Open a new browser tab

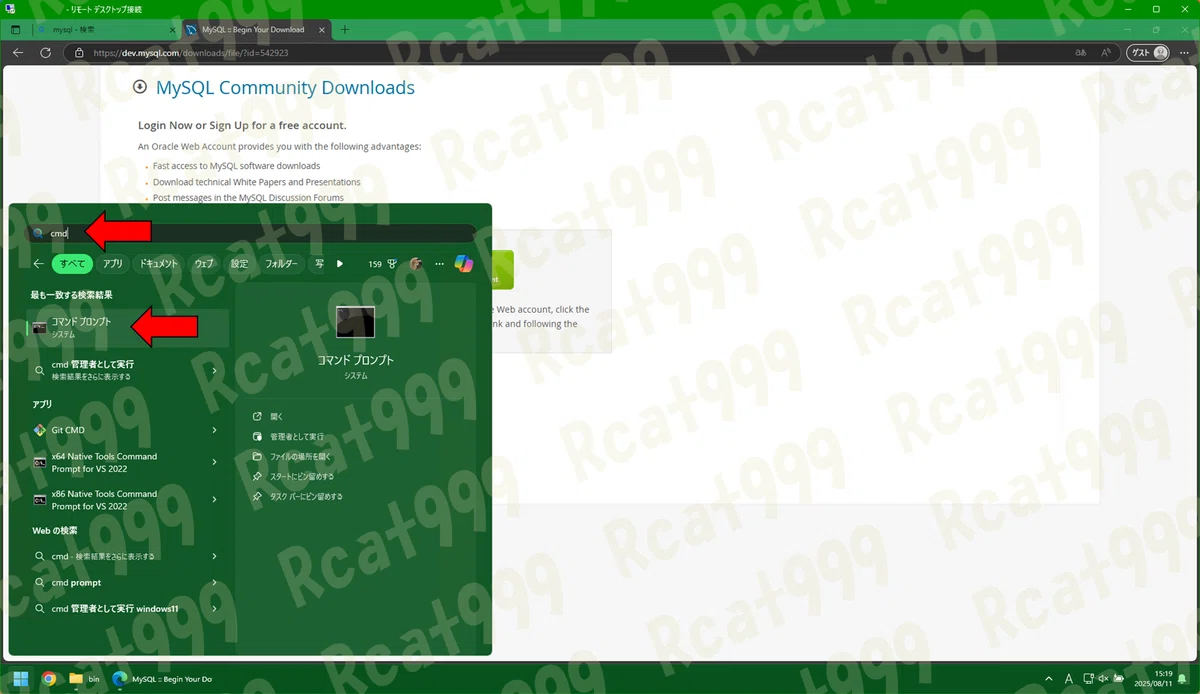click(345, 30)
